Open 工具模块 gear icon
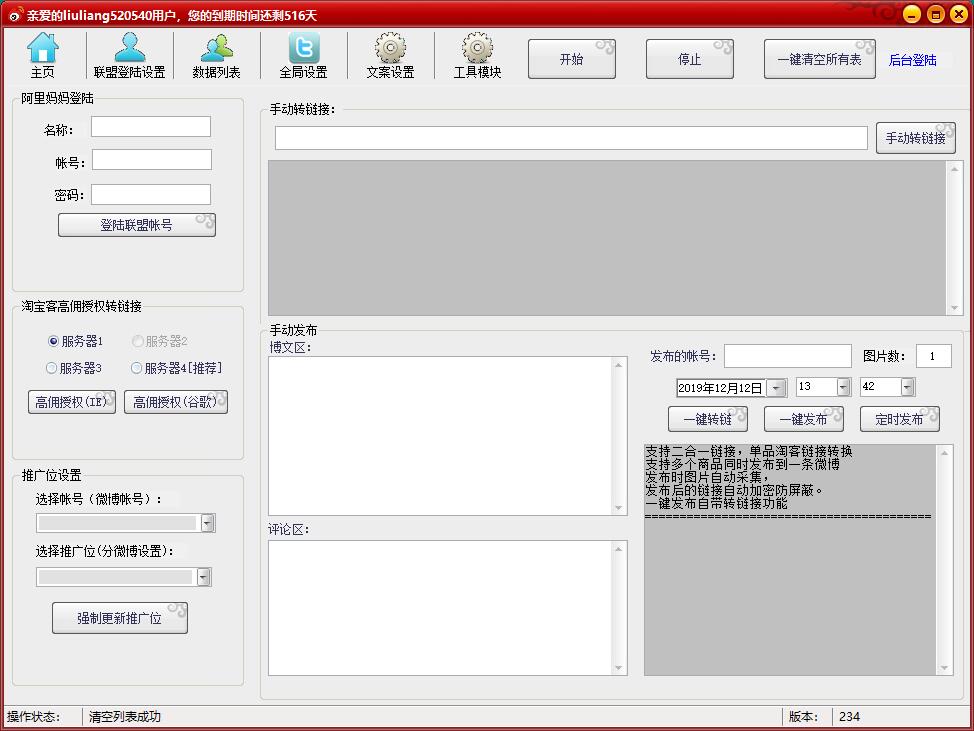Viewport: 974px width, 731px height. [x=477, y=55]
